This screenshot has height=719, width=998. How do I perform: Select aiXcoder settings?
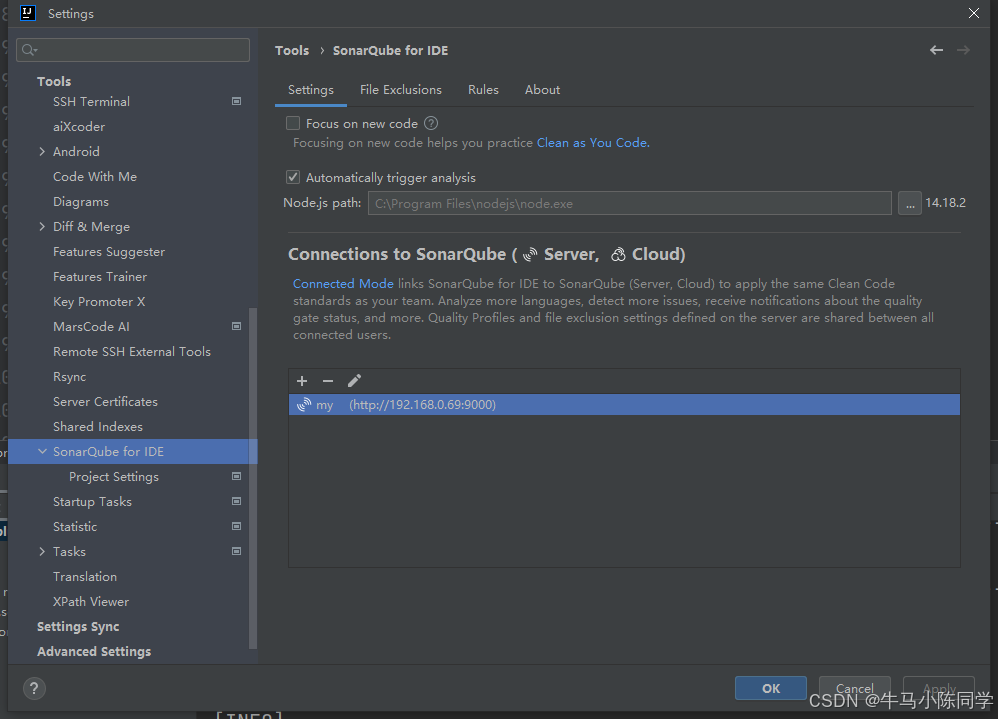(x=79, y=127)
